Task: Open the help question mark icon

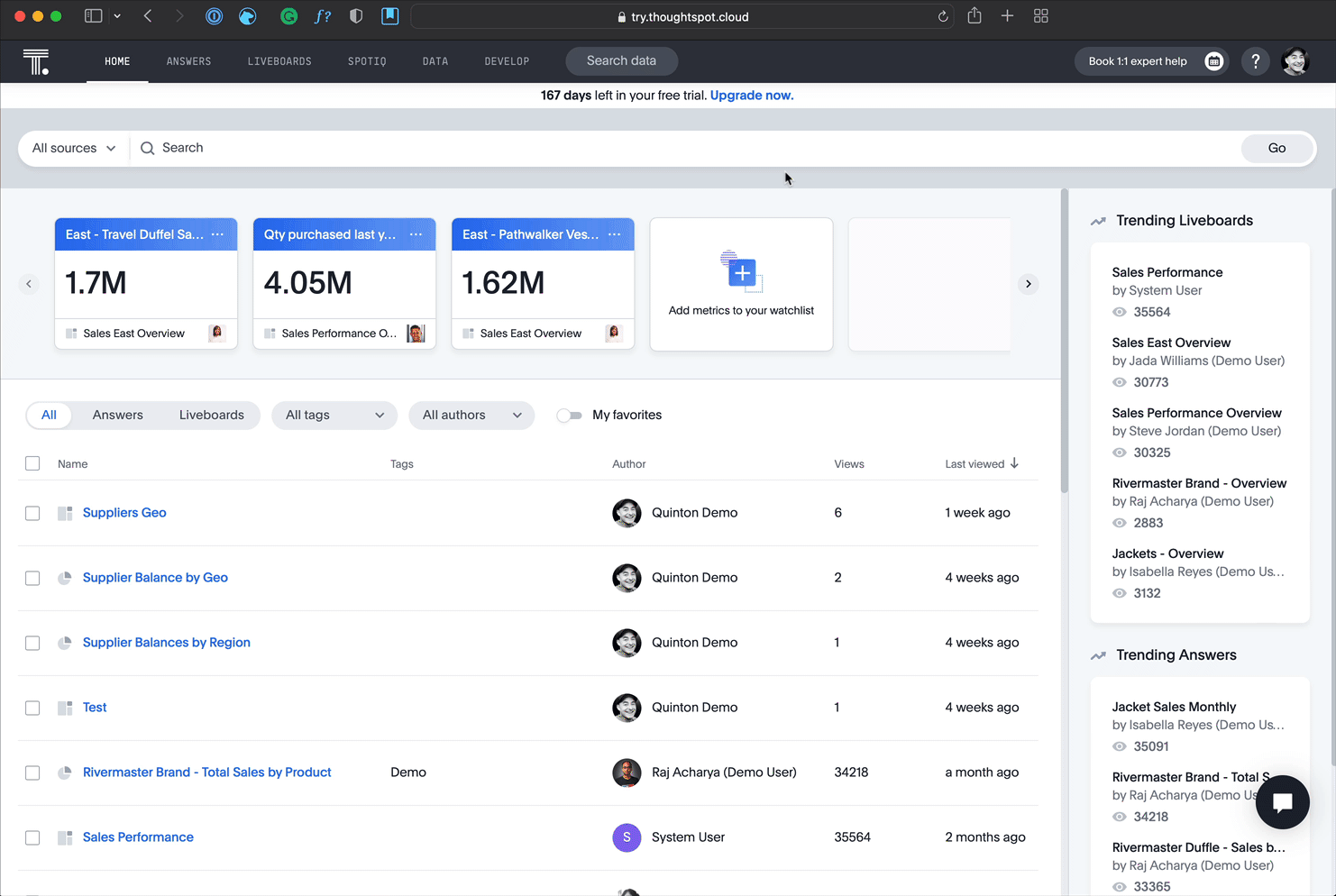Action: (x=1255, y=61)
